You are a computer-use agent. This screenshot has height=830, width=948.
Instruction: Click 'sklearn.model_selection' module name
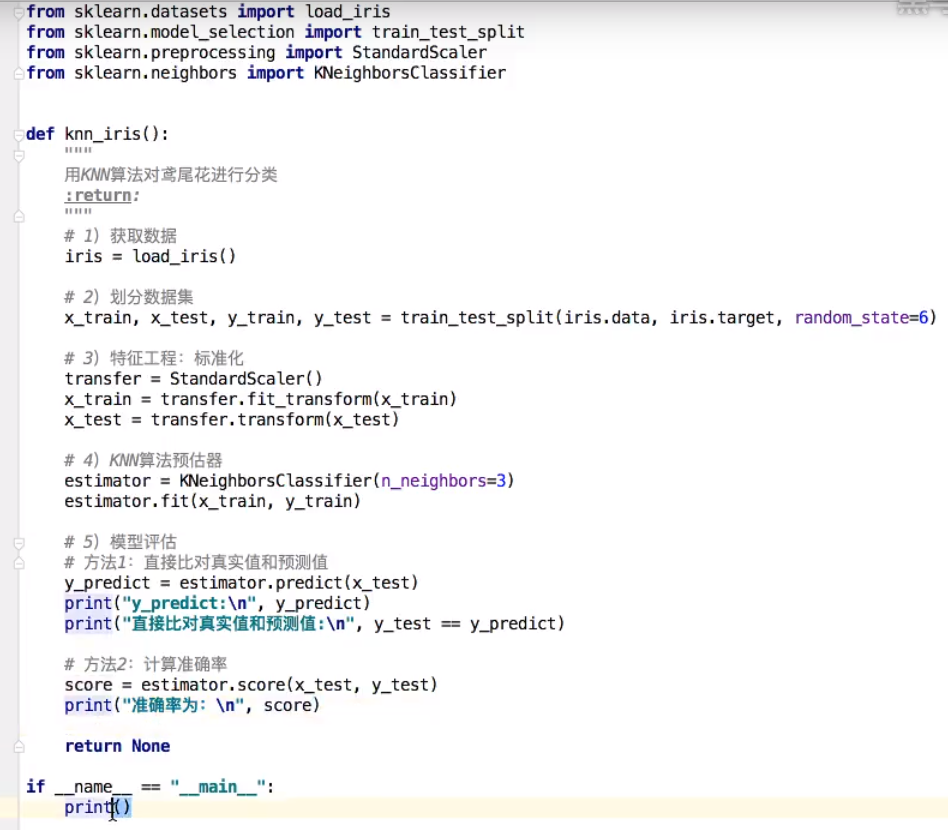[x=184, y=32]
